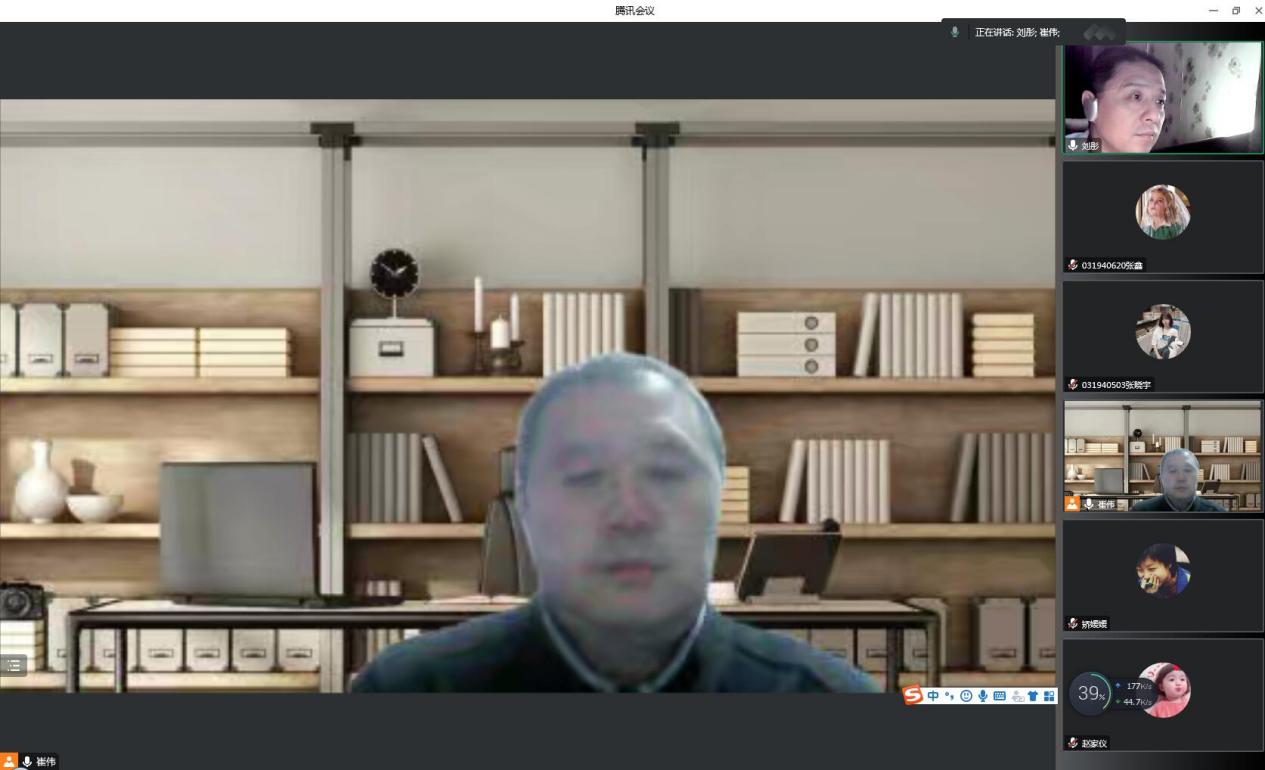Screen dimensions: 1265x770
Task: Select 031940503张晓宇 participant tile
Action: click(x=1162, y=336)
